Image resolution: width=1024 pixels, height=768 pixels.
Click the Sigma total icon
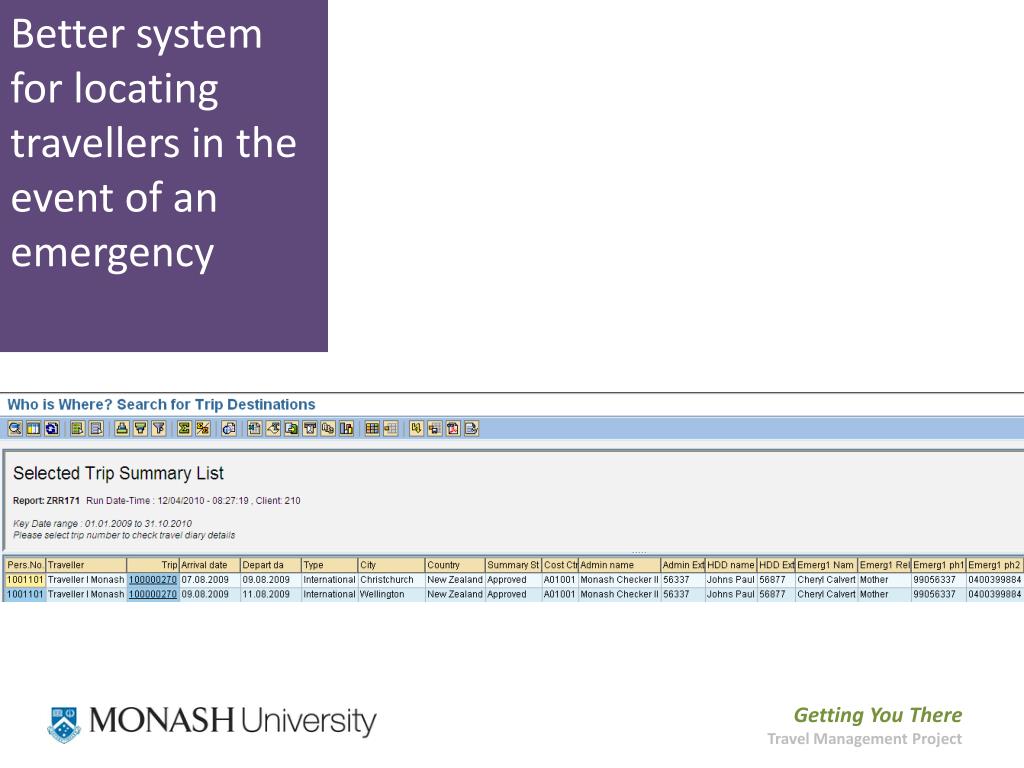[184, 428]
